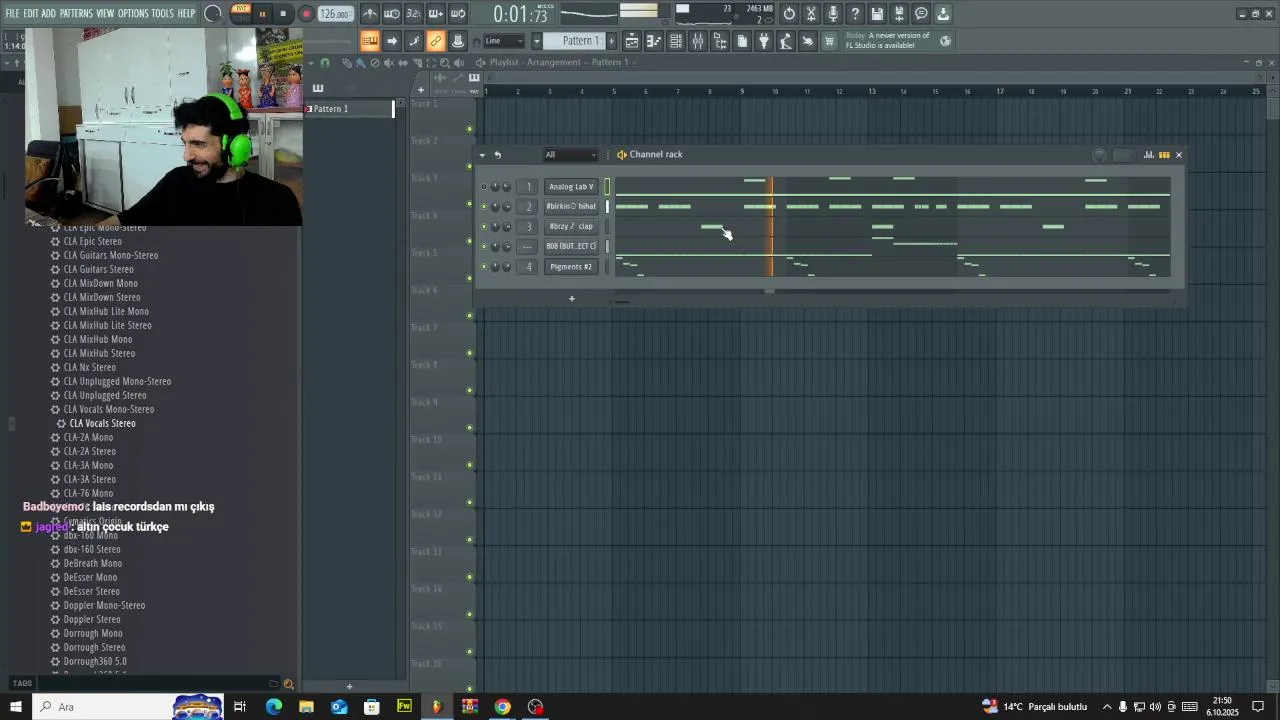1280x720 pixels.
Task: Adjust the Channel rack swing knob
Action: point(1099,155)
